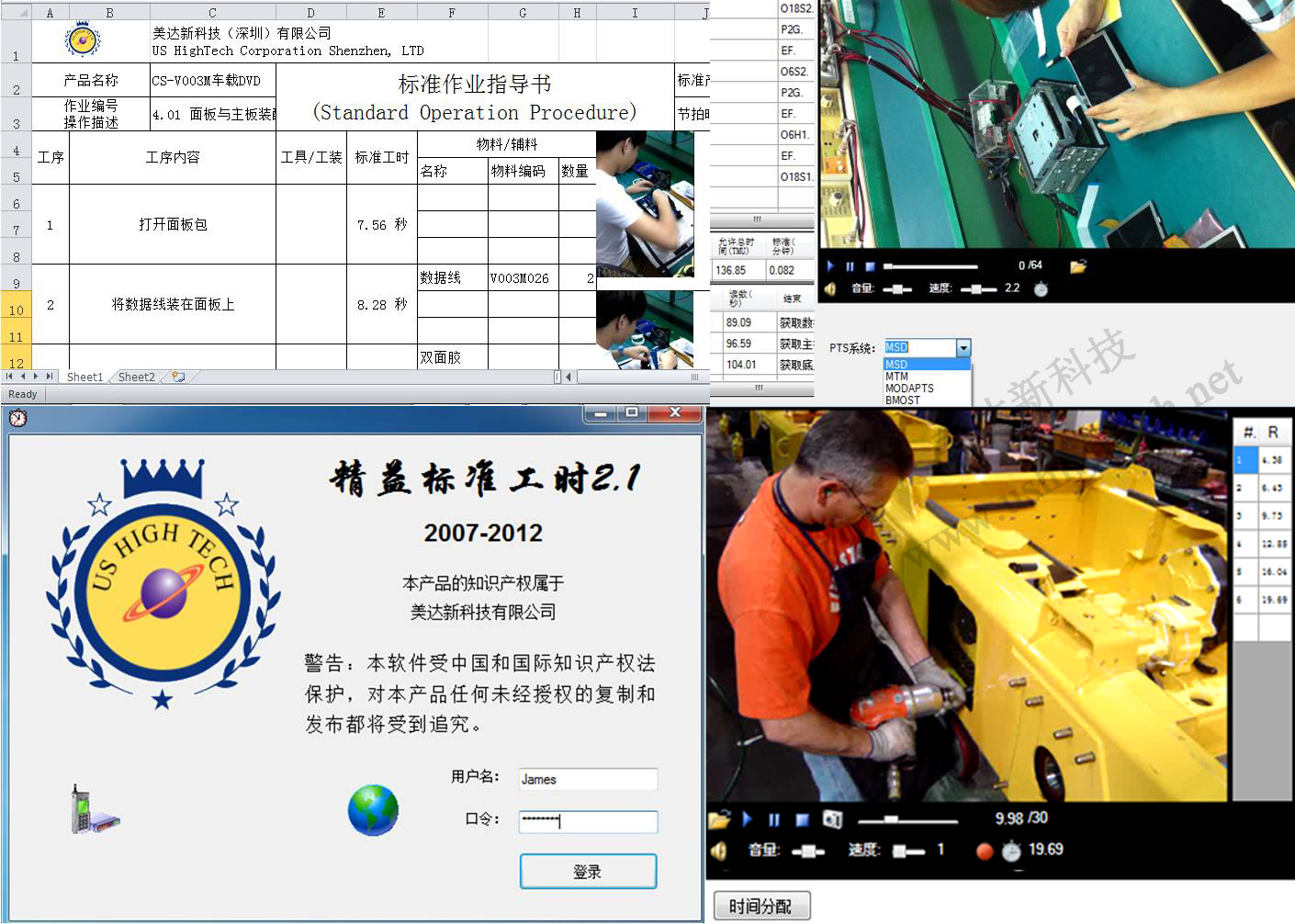
Task: Switch to the Sheet2 tab
Action: pos(137,377)
